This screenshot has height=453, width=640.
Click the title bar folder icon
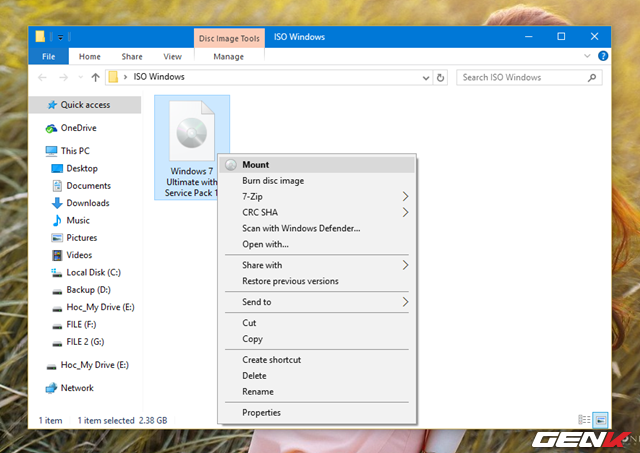coord(40,37)
